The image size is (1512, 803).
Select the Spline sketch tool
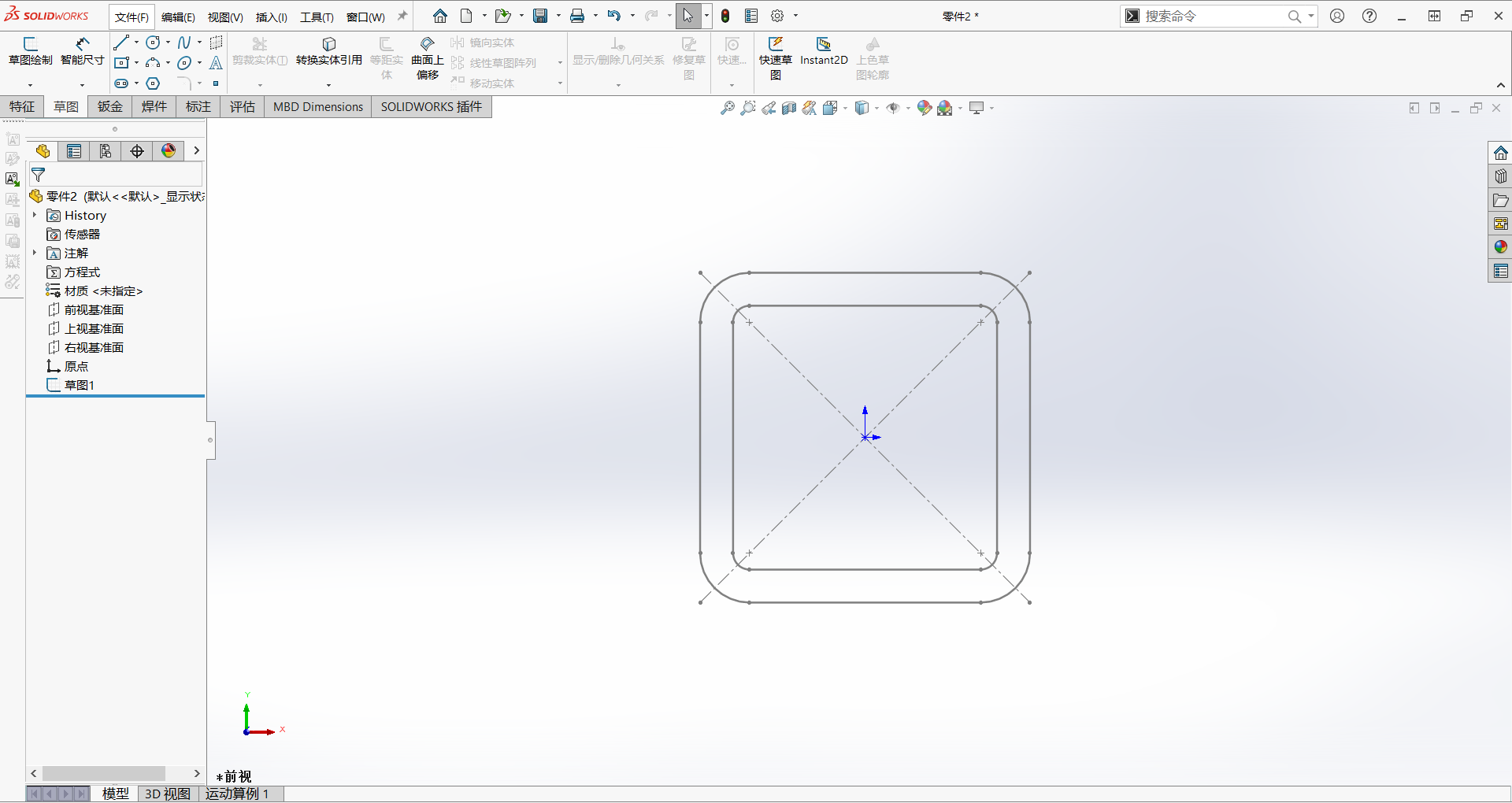[184, 43]
